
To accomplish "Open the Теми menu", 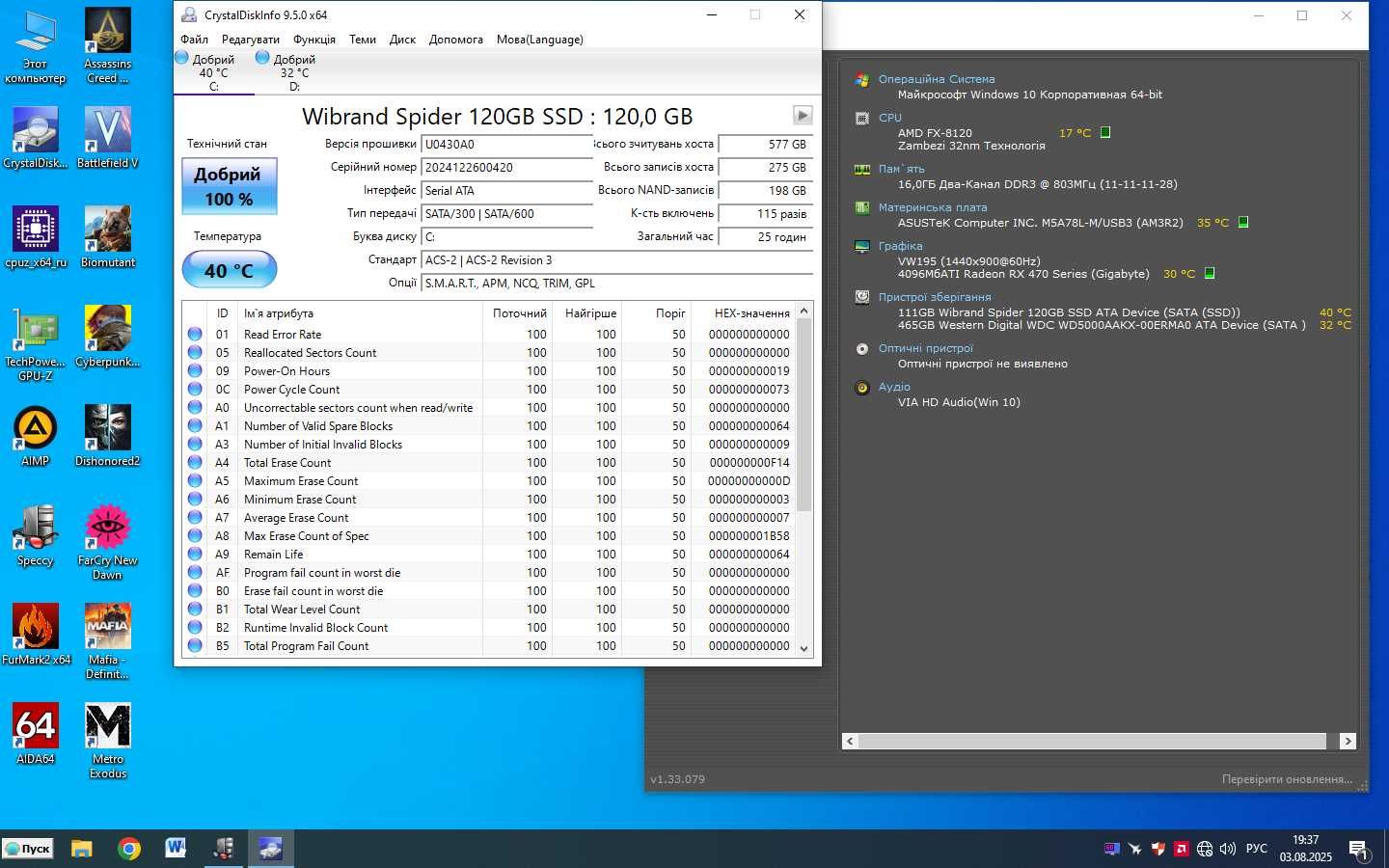I will pyautogui.click(x=363, y=40).
